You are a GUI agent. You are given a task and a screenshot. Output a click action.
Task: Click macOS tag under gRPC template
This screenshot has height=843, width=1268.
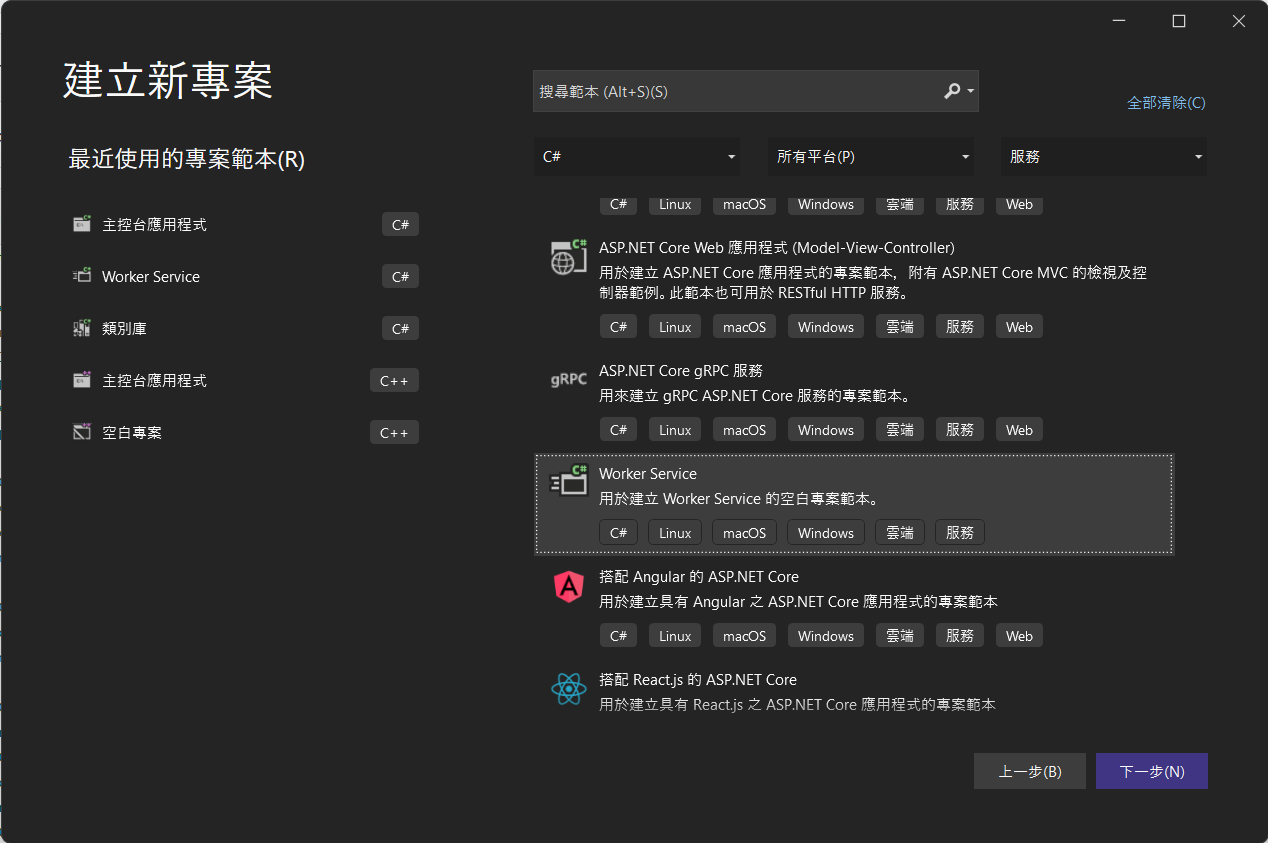[x=744, y=430]
